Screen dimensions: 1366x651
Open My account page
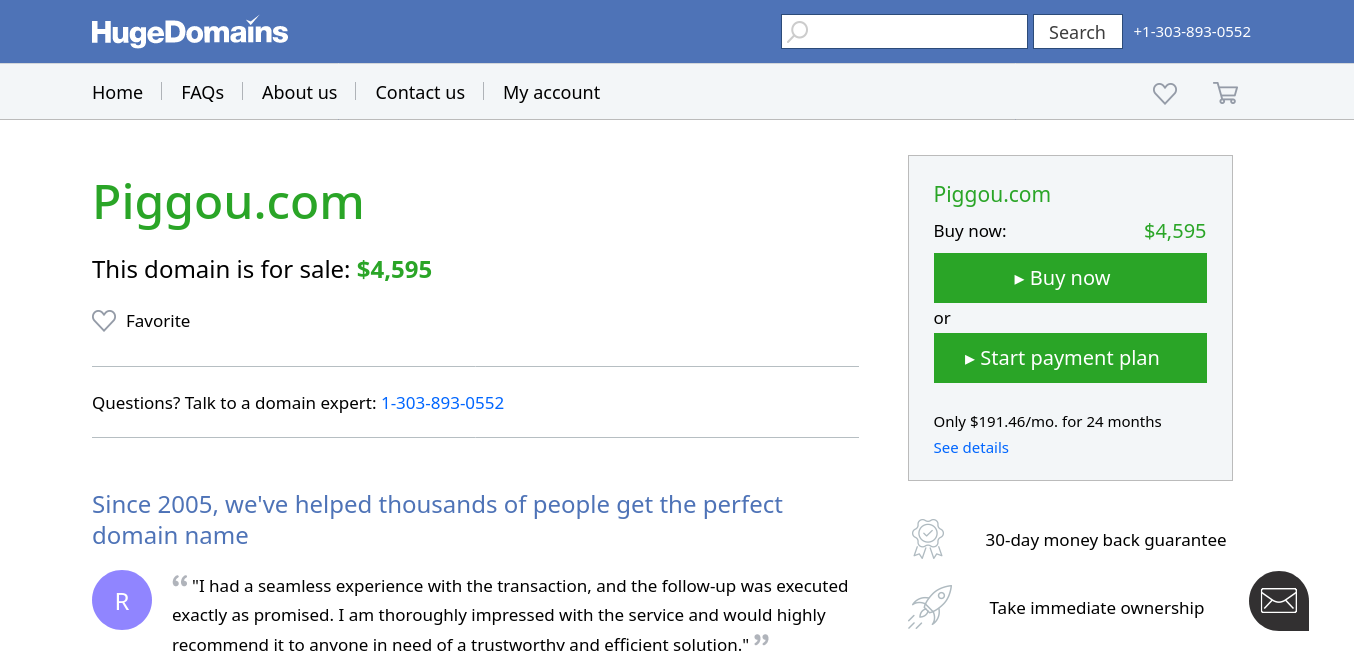[551, 93]
